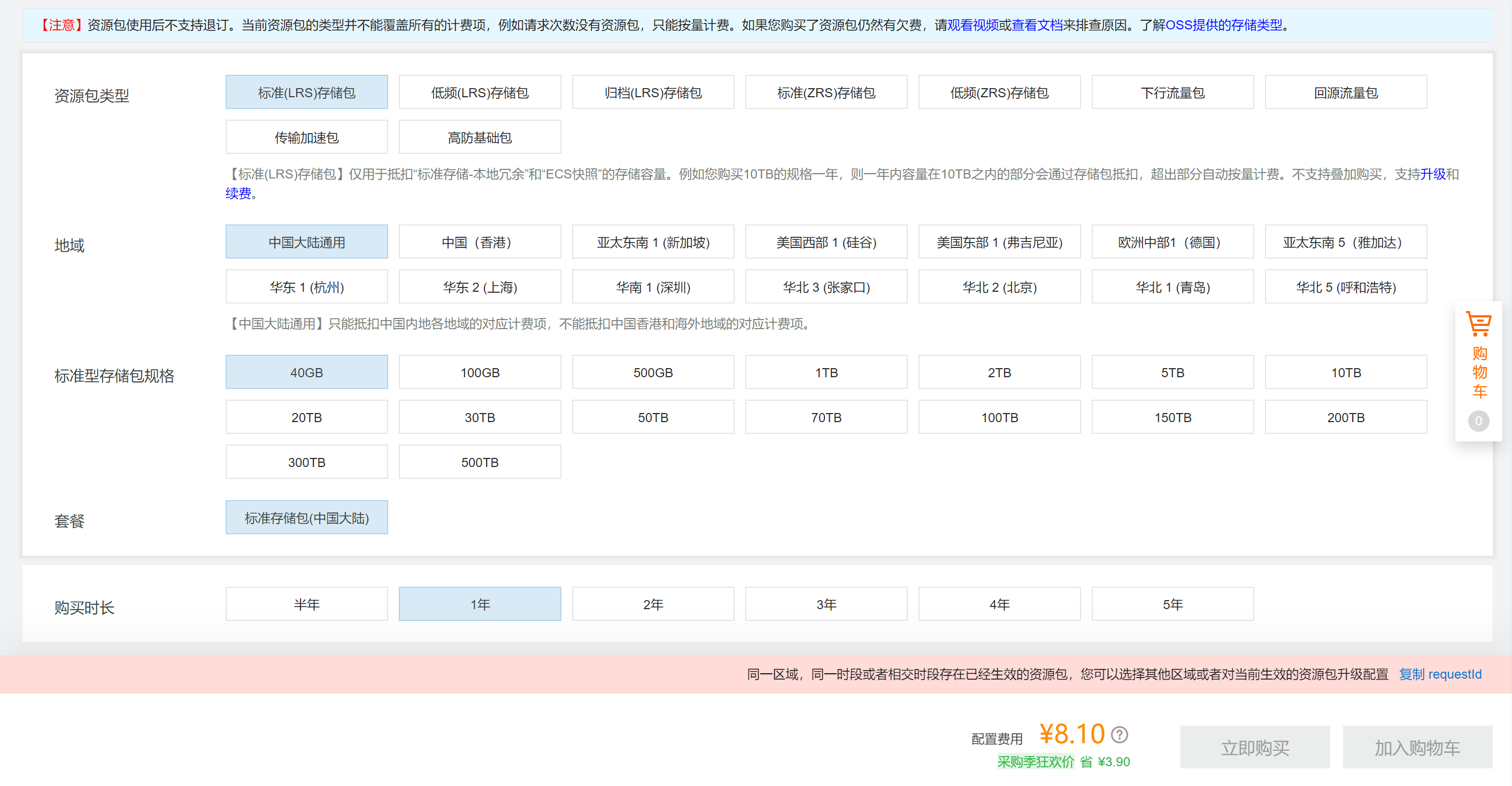Click the price help question-mark icon
The height and width of the screenshot is (786, 1512).
1120,734
